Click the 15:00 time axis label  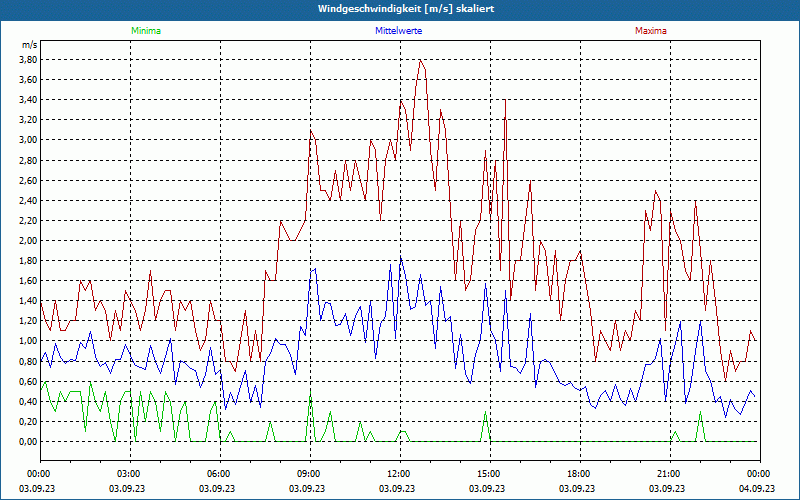click(490, 474)
